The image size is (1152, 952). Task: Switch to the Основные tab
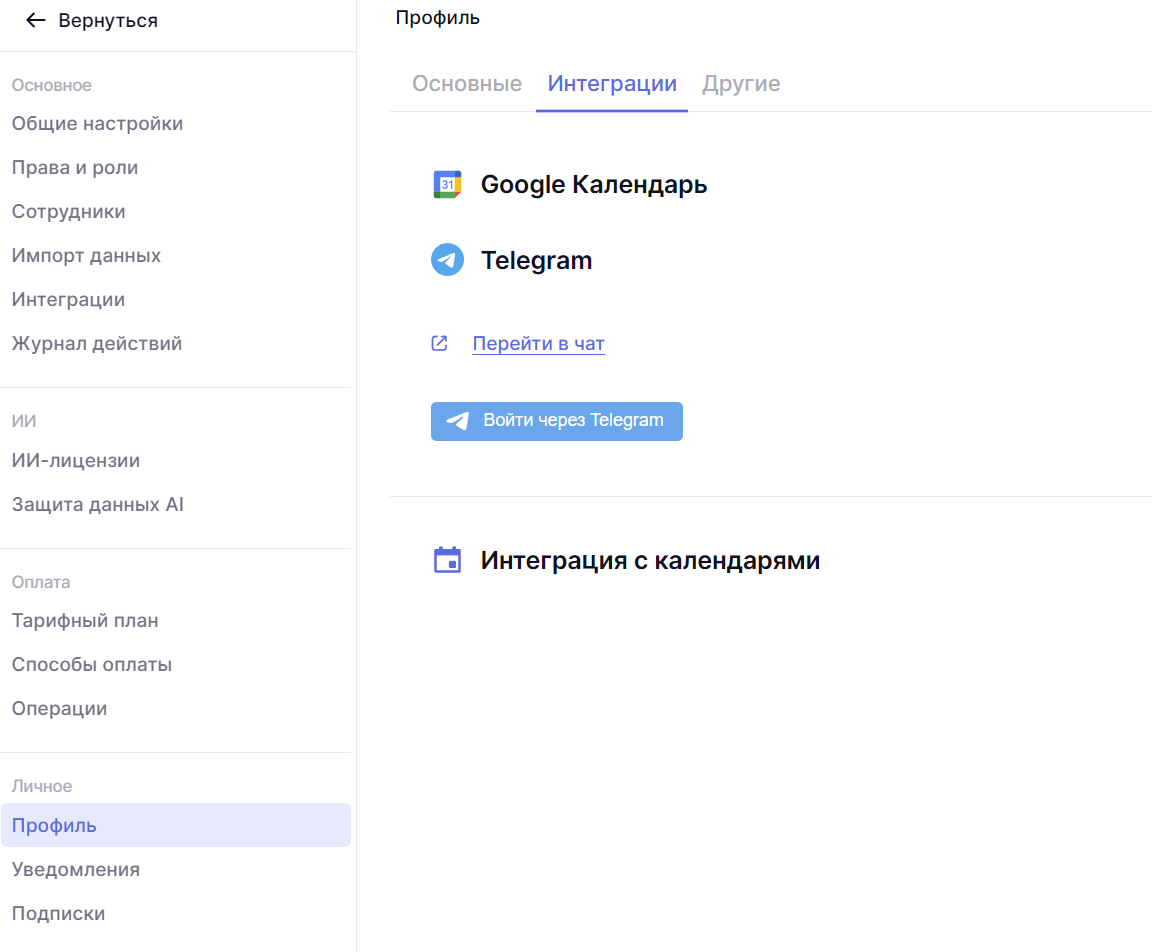(467, 84)
